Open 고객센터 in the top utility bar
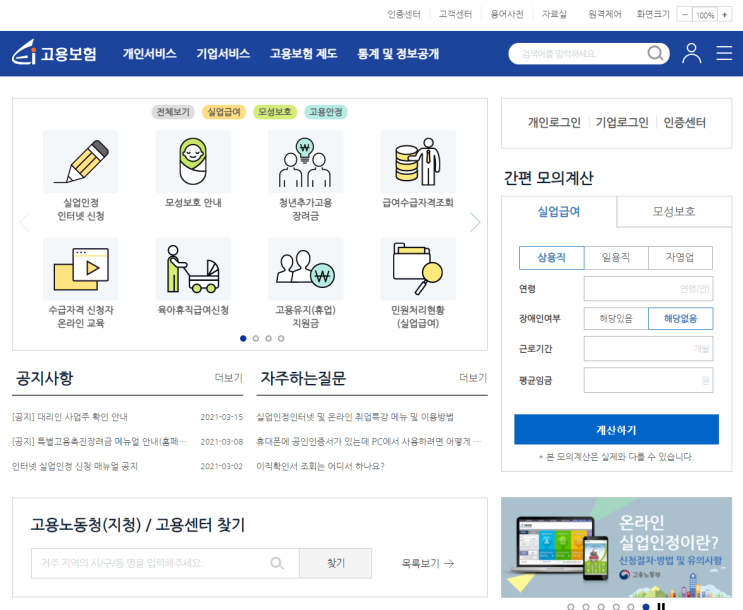The height and width of the screenshot is (610, 743). click(455, 14)
